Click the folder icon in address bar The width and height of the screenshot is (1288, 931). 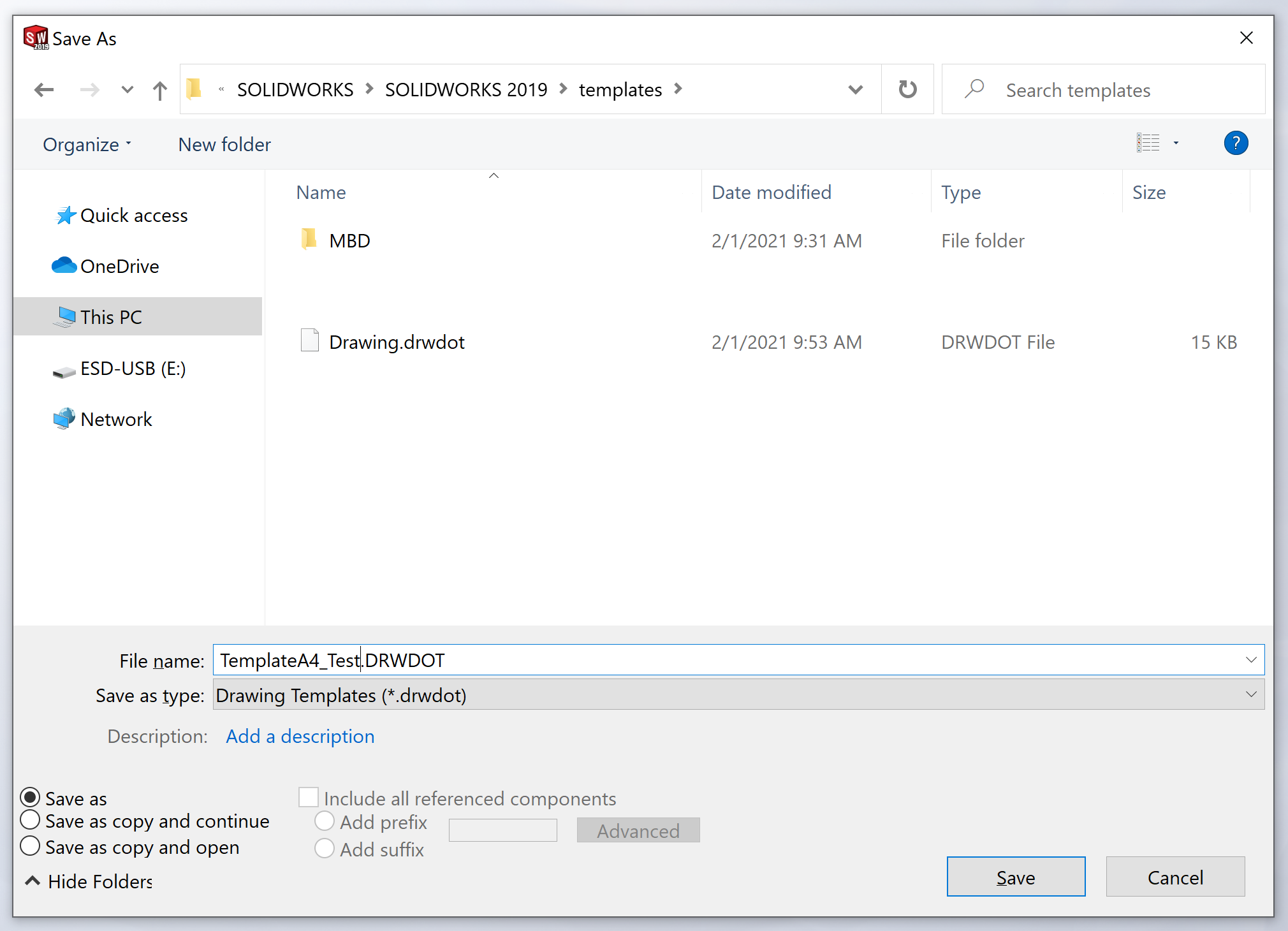click(x=194, y=89)
